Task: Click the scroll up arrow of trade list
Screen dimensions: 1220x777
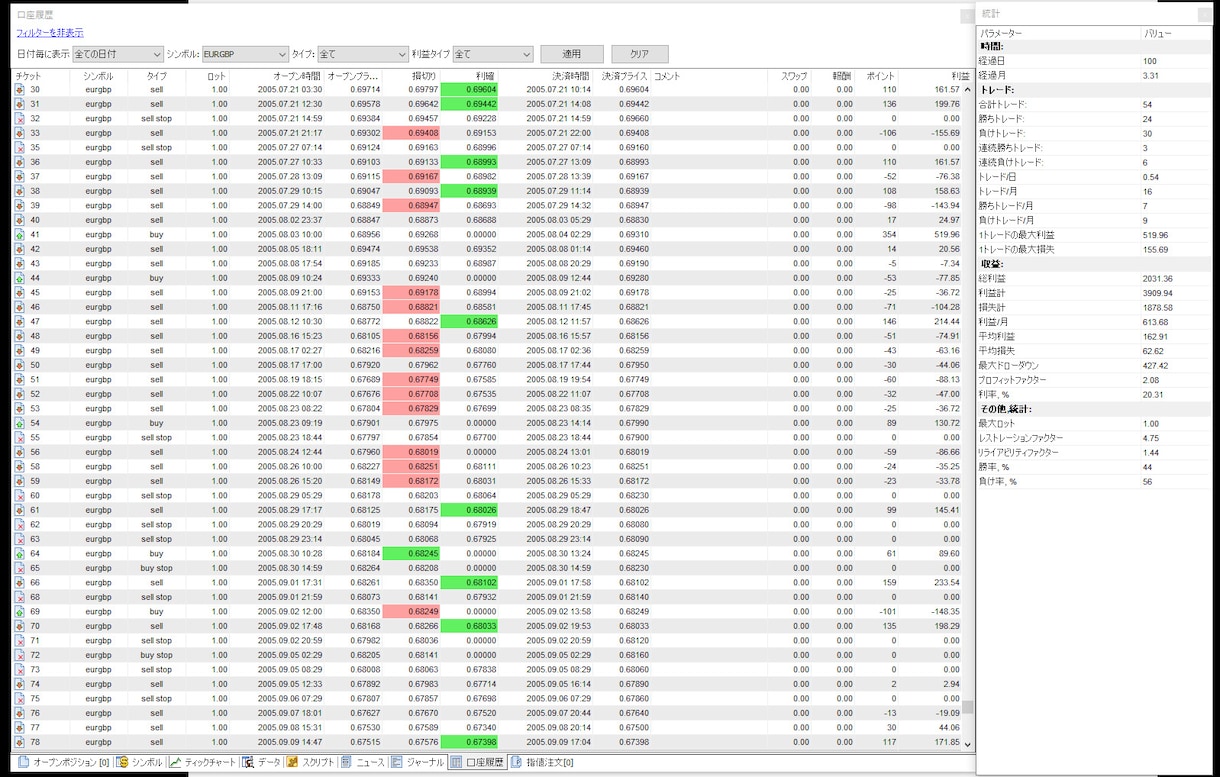Action: click(x=967, y=90)
